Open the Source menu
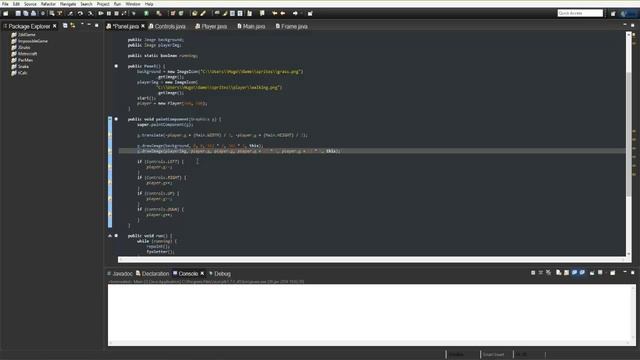The height and width of the screenshot is (360, 640). click(x=30, y=4)
